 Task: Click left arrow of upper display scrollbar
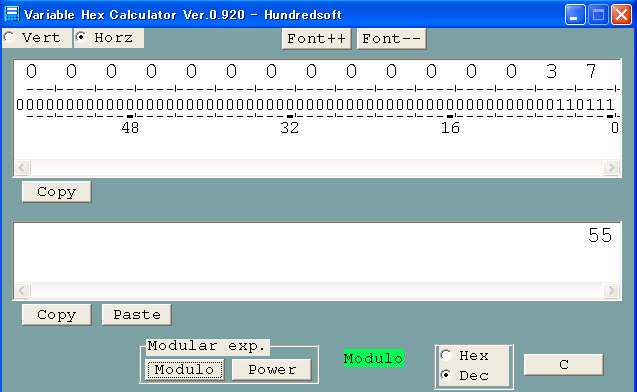tap(22, 167)
